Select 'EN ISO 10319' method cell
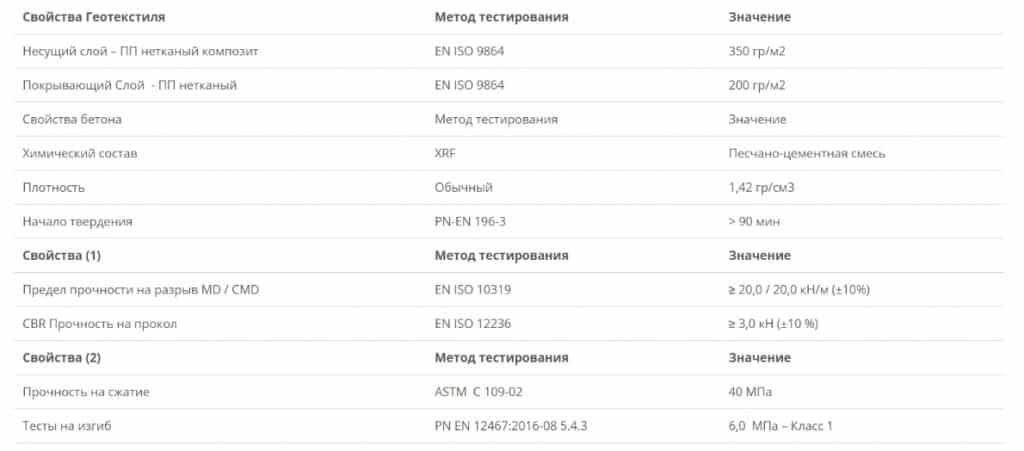 (x=472, y=290)
